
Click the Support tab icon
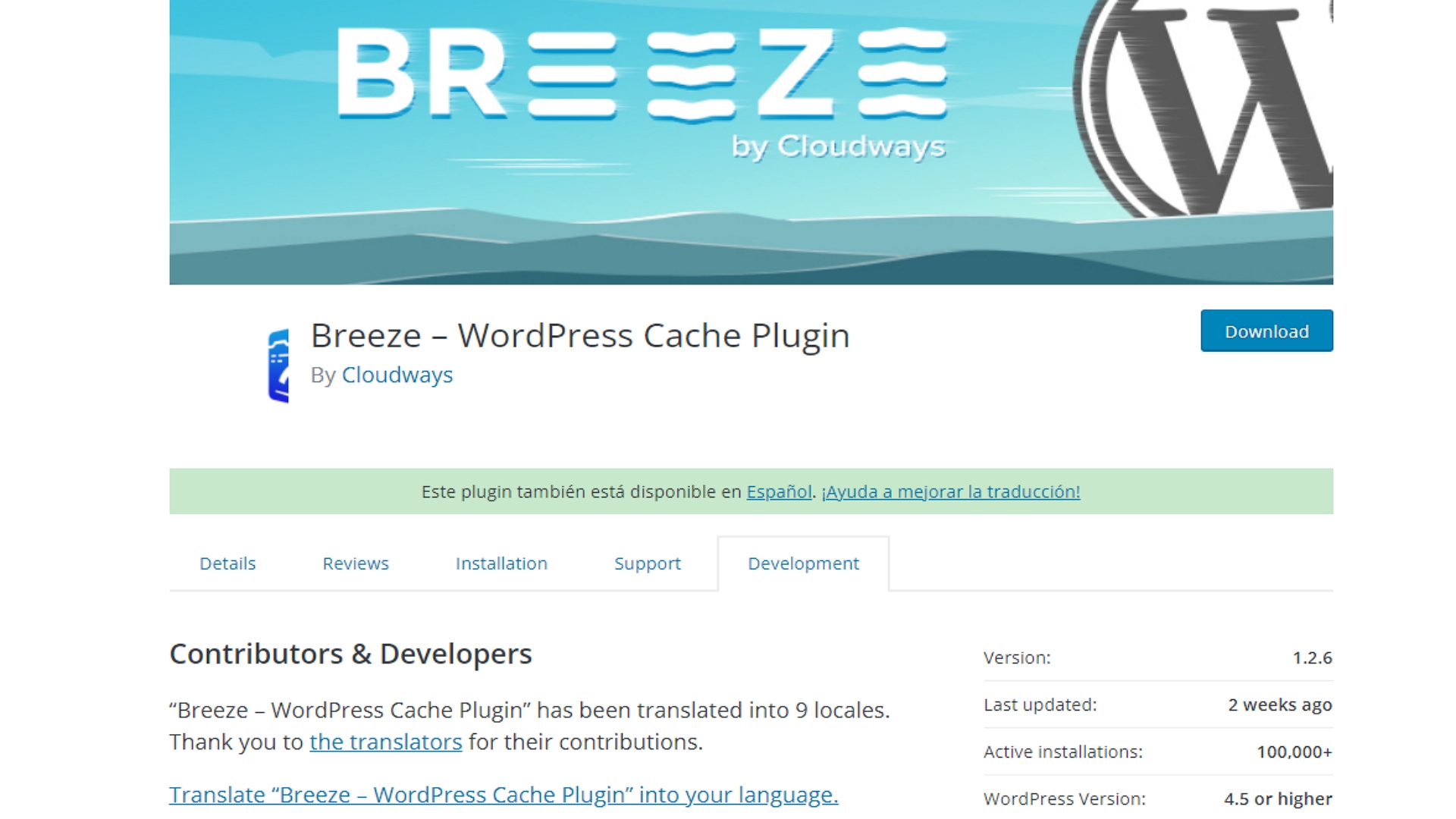(648, 563)
